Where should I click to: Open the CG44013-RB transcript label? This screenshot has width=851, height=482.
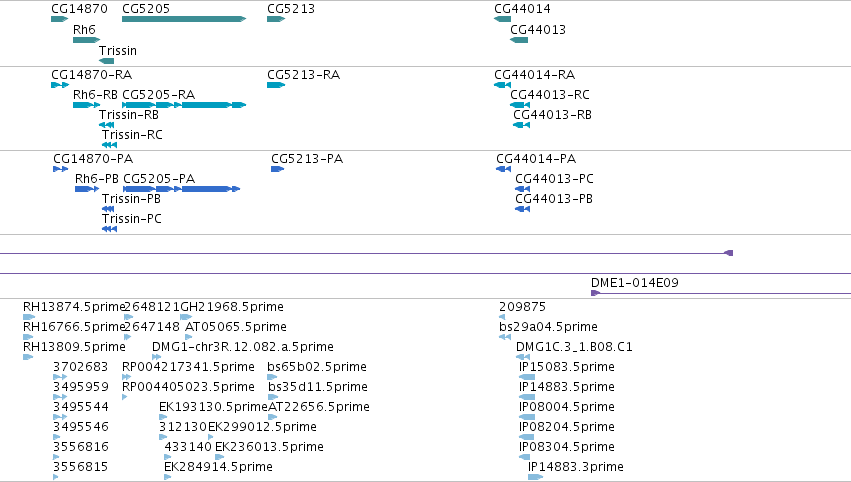pos(552,115)
